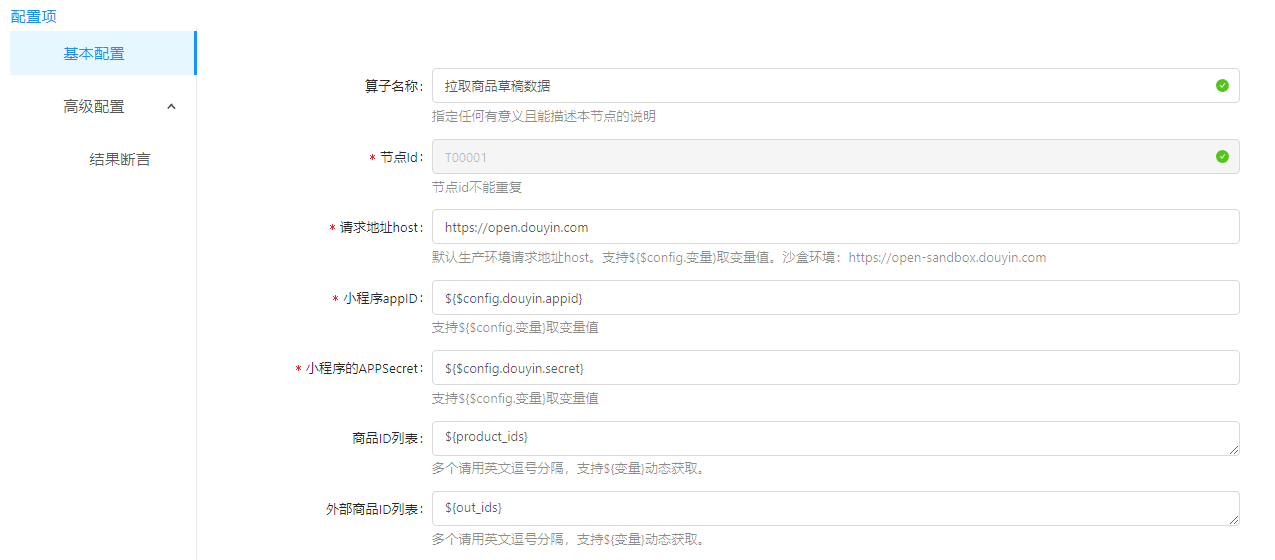Open the 结果断言 submenu item
The height and width of the screenshot is (560, 1275).
(120, 159)
